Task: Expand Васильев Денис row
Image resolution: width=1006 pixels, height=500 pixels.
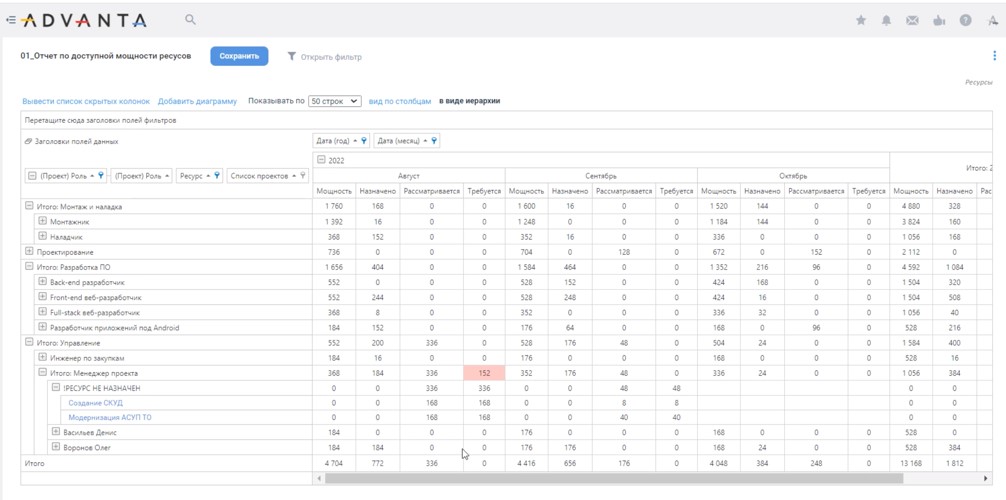Action: [56, 432]
